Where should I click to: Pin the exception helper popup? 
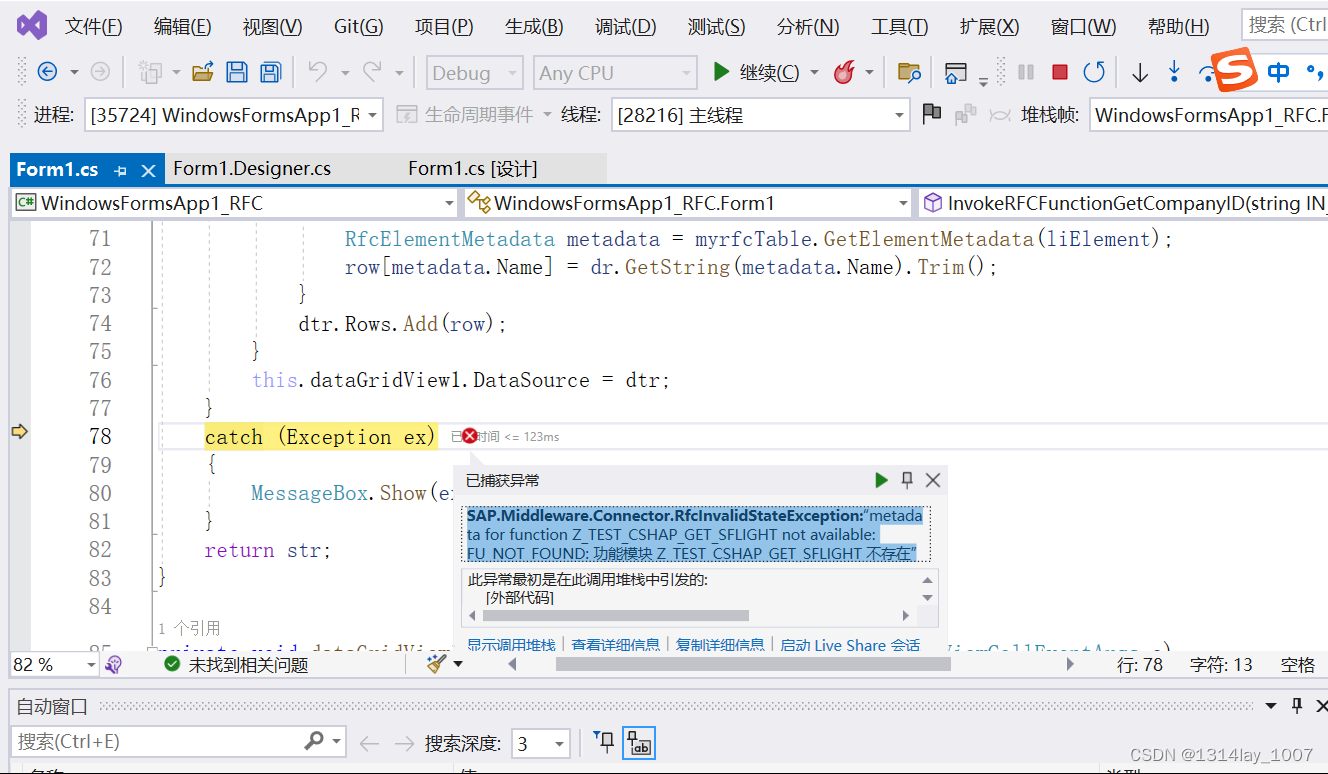click(x=907, y=480)
